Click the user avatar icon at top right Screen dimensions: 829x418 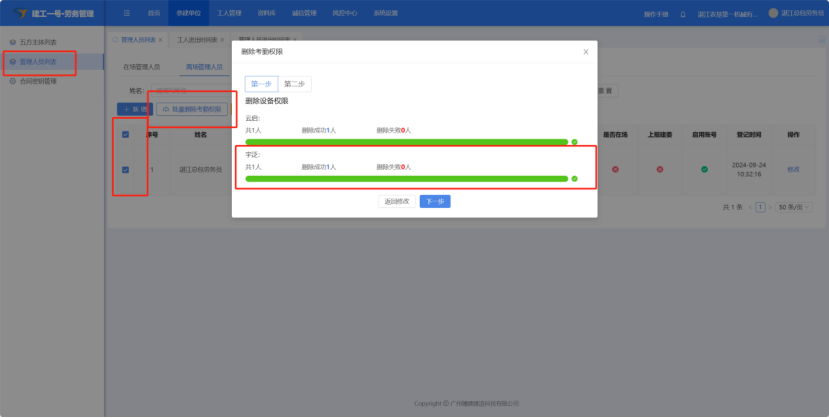pos(773,13)
